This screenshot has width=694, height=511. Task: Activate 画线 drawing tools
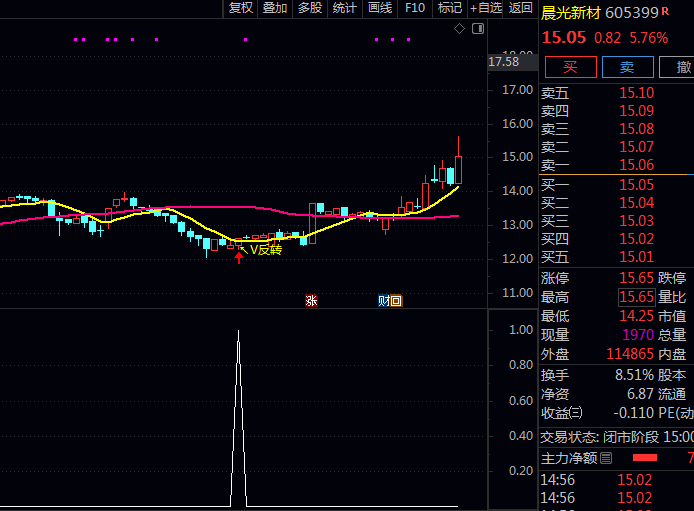point(380,8)
